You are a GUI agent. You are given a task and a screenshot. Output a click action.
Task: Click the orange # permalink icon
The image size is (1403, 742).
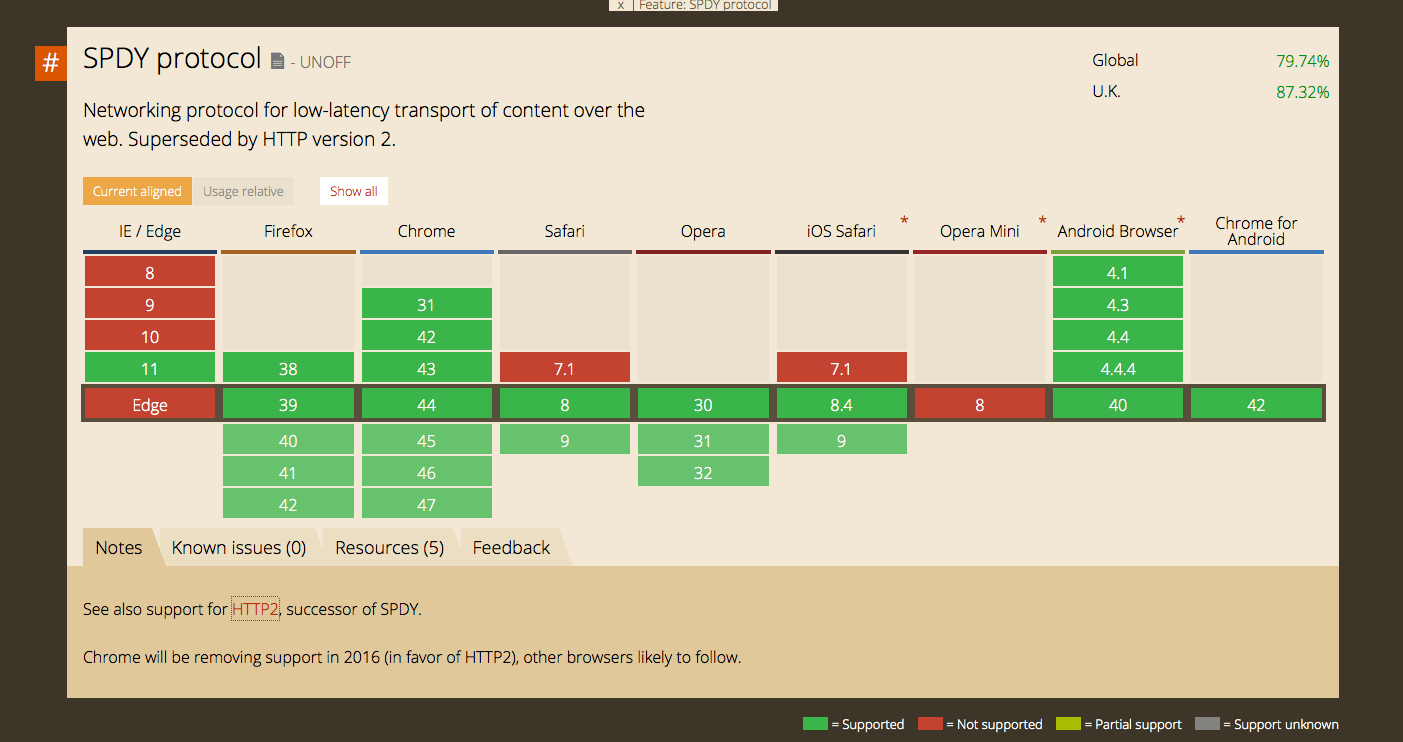(x=50, y=63)
